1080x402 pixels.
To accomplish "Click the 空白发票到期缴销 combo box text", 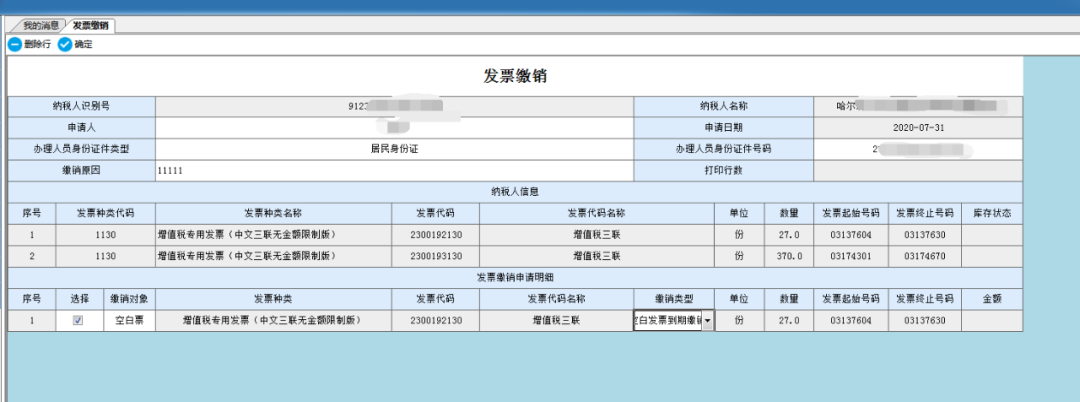I will point(668,321).
